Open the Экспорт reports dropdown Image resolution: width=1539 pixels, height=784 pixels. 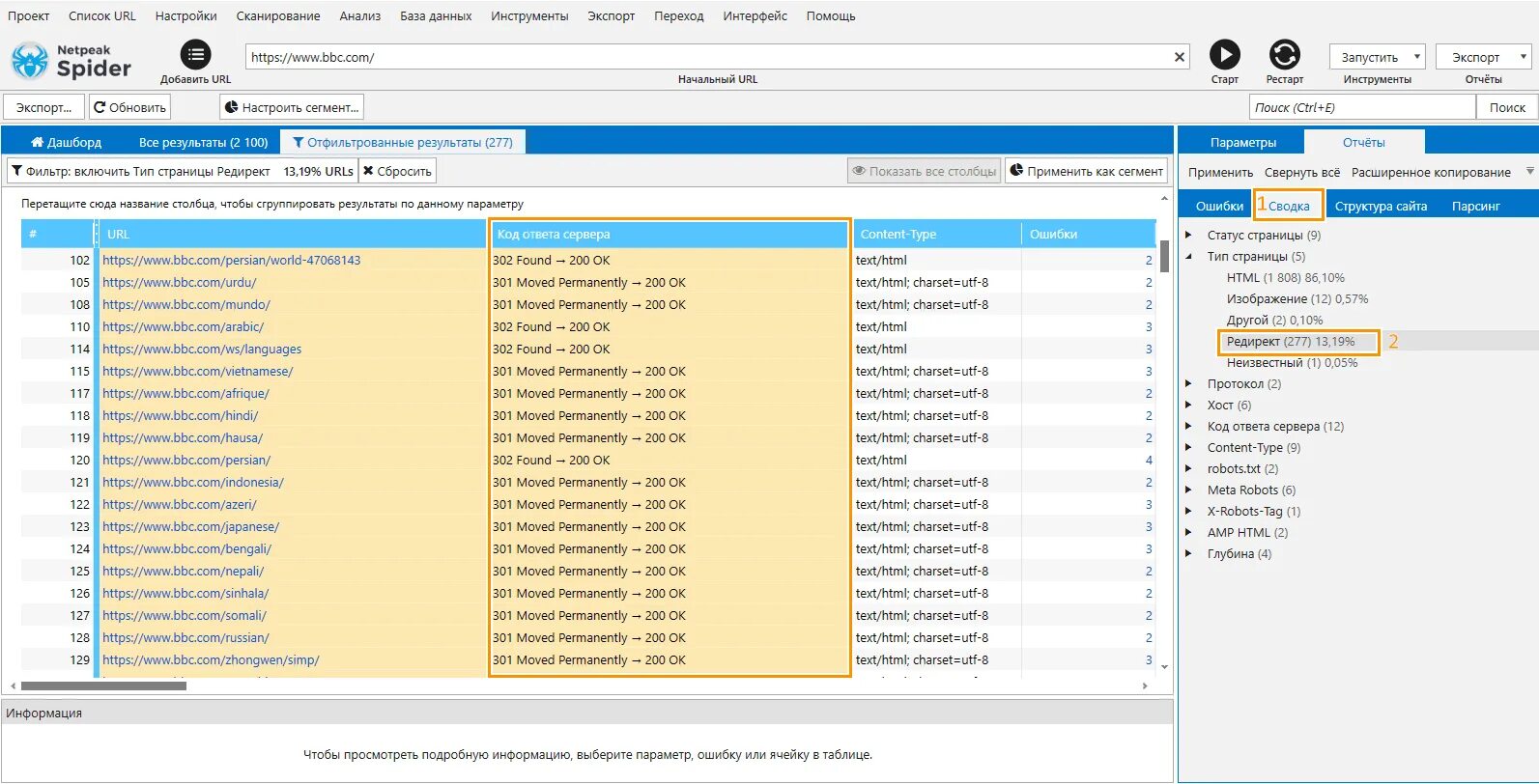point(1484,57)
